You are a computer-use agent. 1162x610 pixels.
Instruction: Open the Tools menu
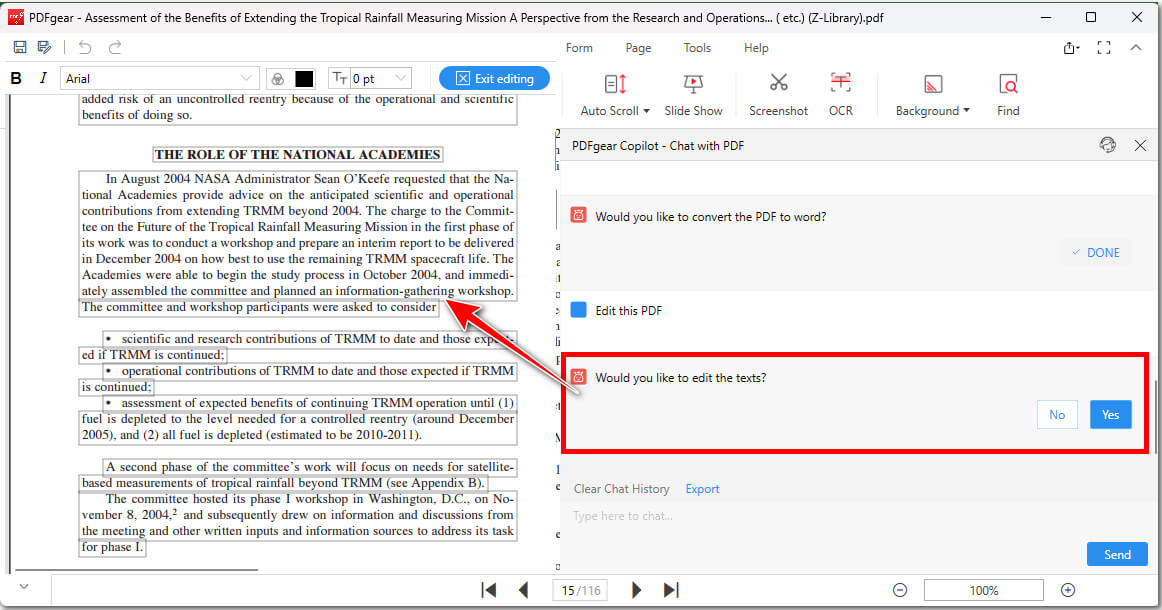pos(697,47)
